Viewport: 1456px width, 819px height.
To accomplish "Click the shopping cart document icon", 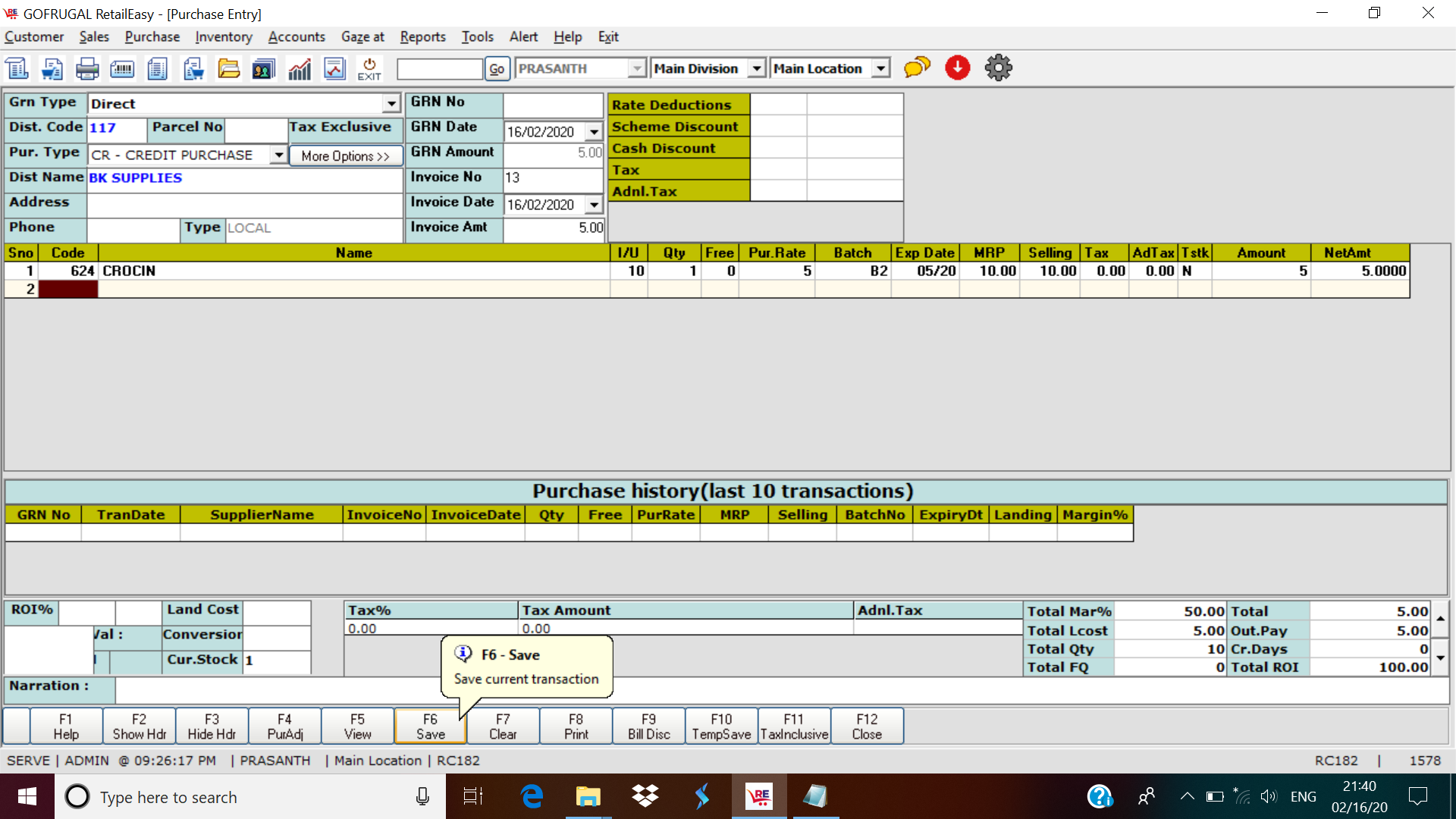I will point(52,69).
